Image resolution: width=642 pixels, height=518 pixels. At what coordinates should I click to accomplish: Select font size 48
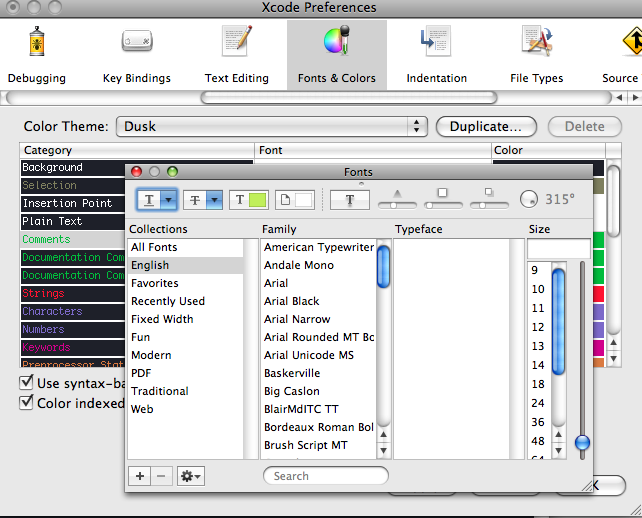539,441
